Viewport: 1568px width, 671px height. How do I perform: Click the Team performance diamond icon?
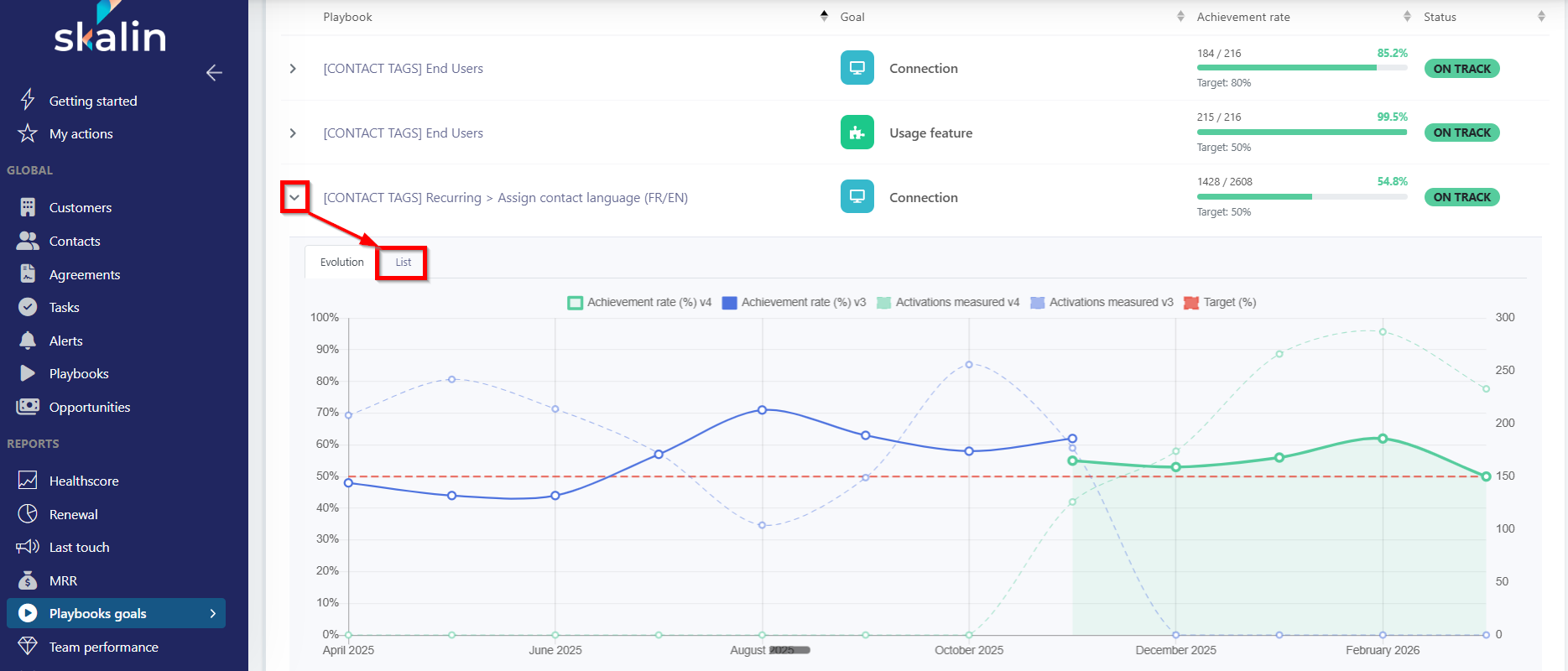click(28, 647)
